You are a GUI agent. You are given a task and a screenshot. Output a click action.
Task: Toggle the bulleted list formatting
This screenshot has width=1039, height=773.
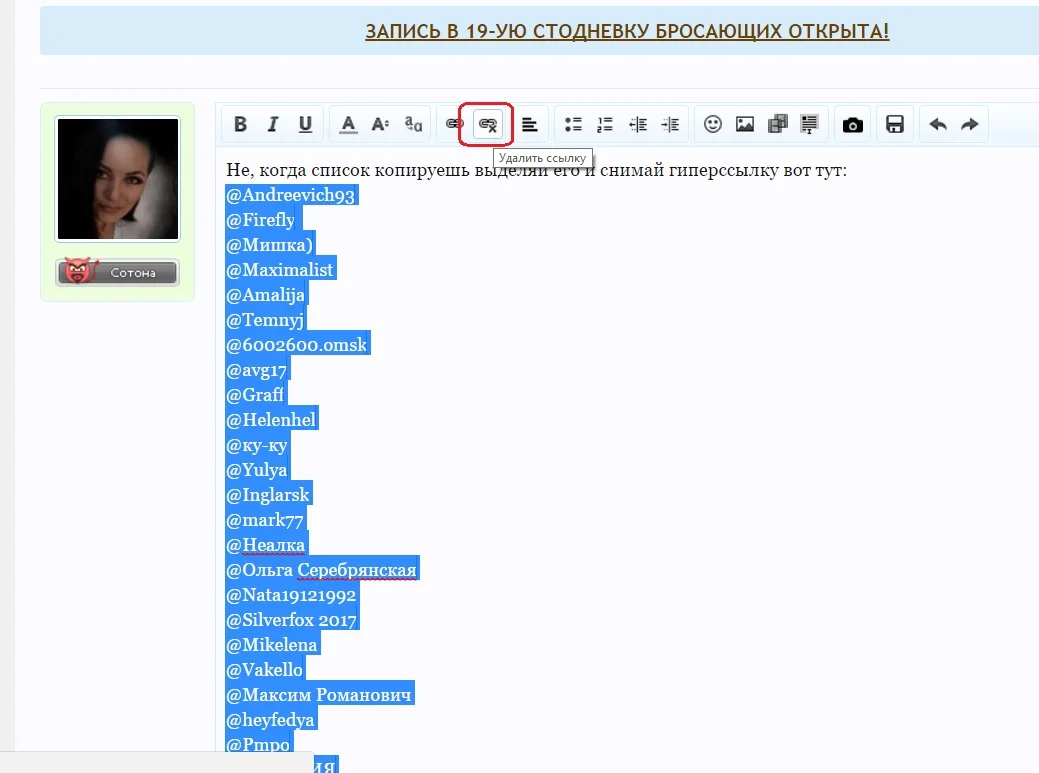(572, 123)
